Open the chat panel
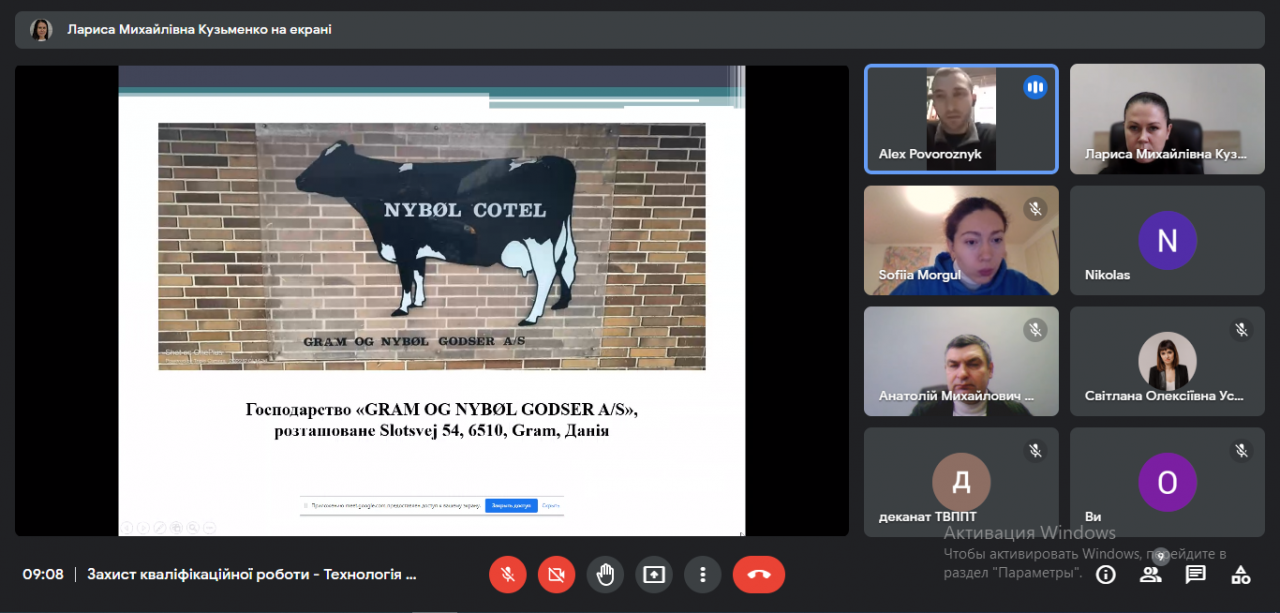The image size is (1280, 613). pos(1196,574)
